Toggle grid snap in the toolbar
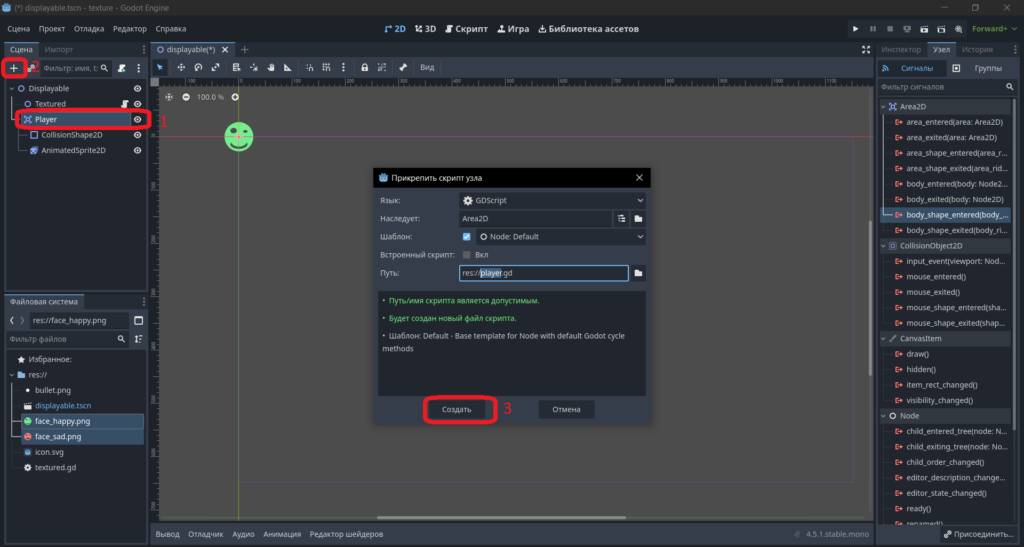This screenshot has width=1024, height=547. (326, 67)
